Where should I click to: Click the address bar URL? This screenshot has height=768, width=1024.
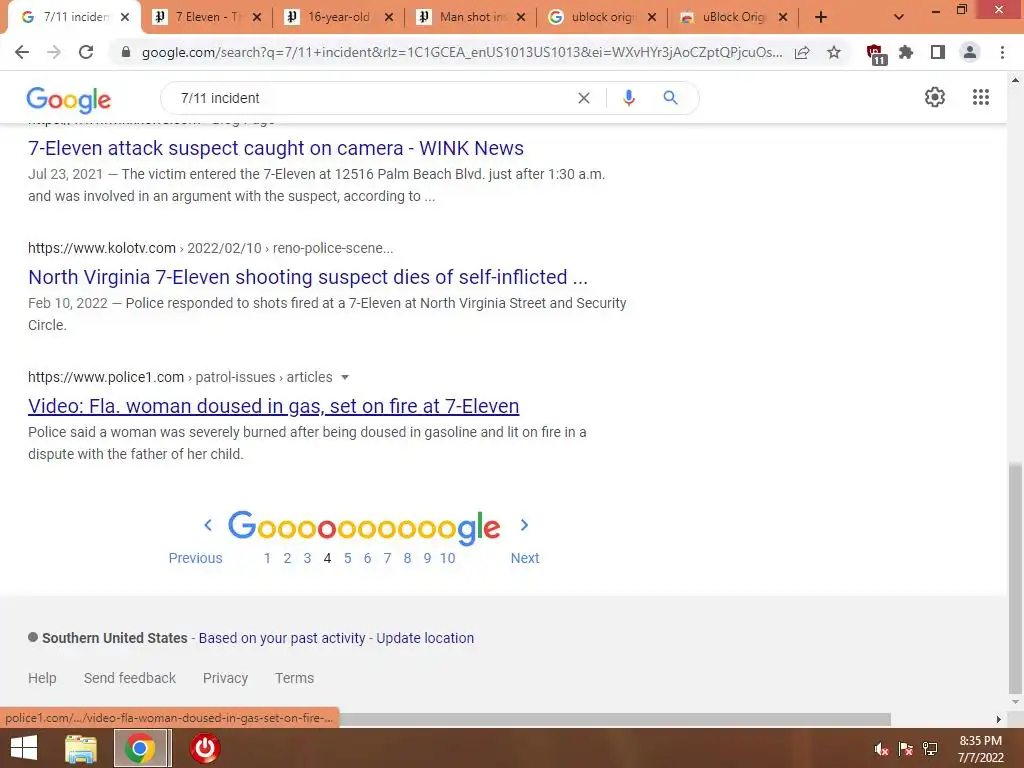[x=462, y=52]
